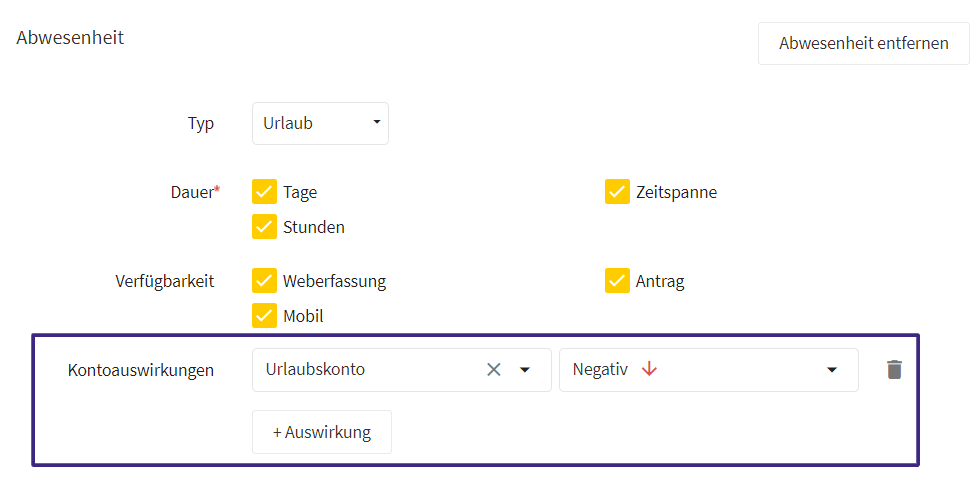Viewport: 976px width, 493px height.
Task: Toggle the Mobil checkbox
Action: coord(264,316)
